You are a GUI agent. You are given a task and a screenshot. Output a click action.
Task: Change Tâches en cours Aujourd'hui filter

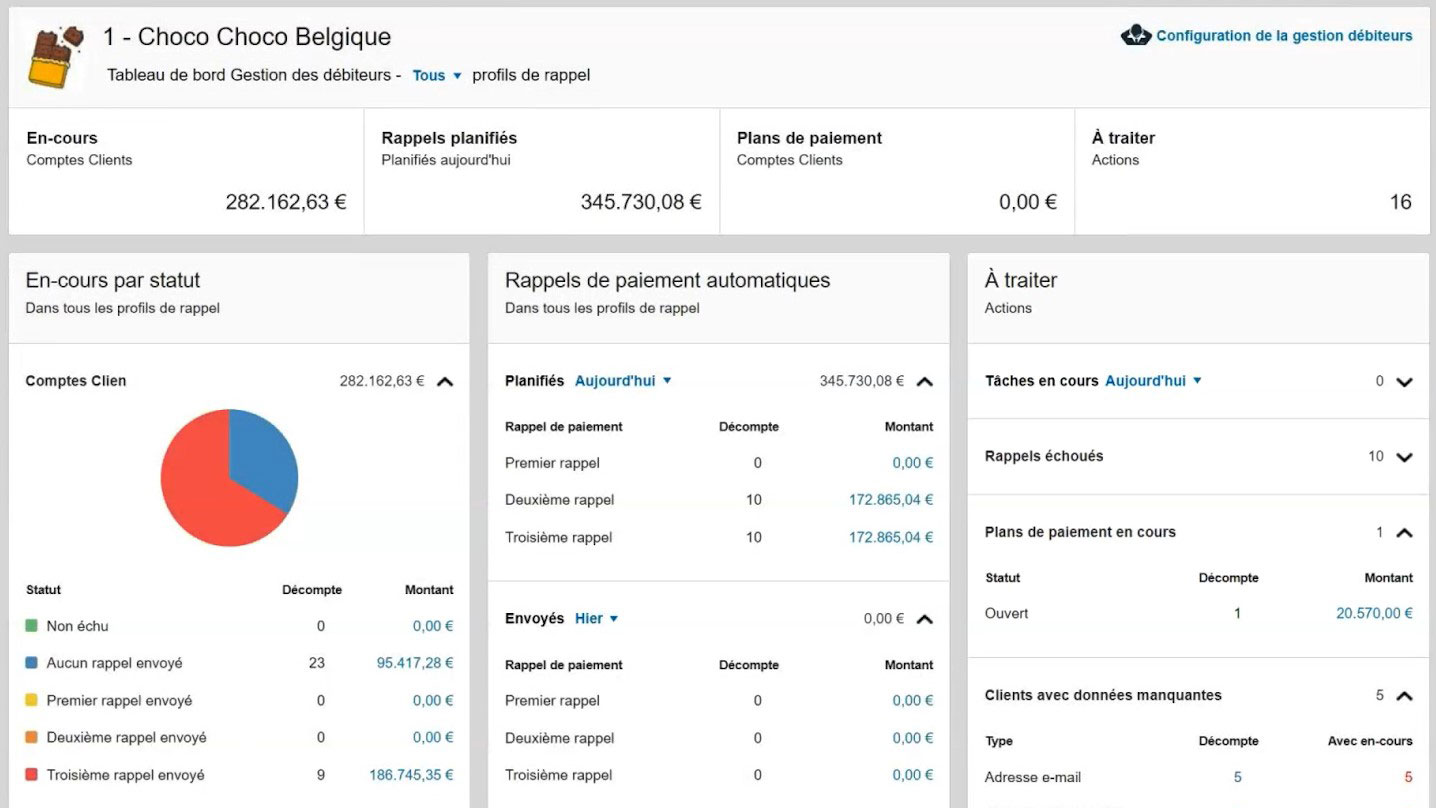1152,381
